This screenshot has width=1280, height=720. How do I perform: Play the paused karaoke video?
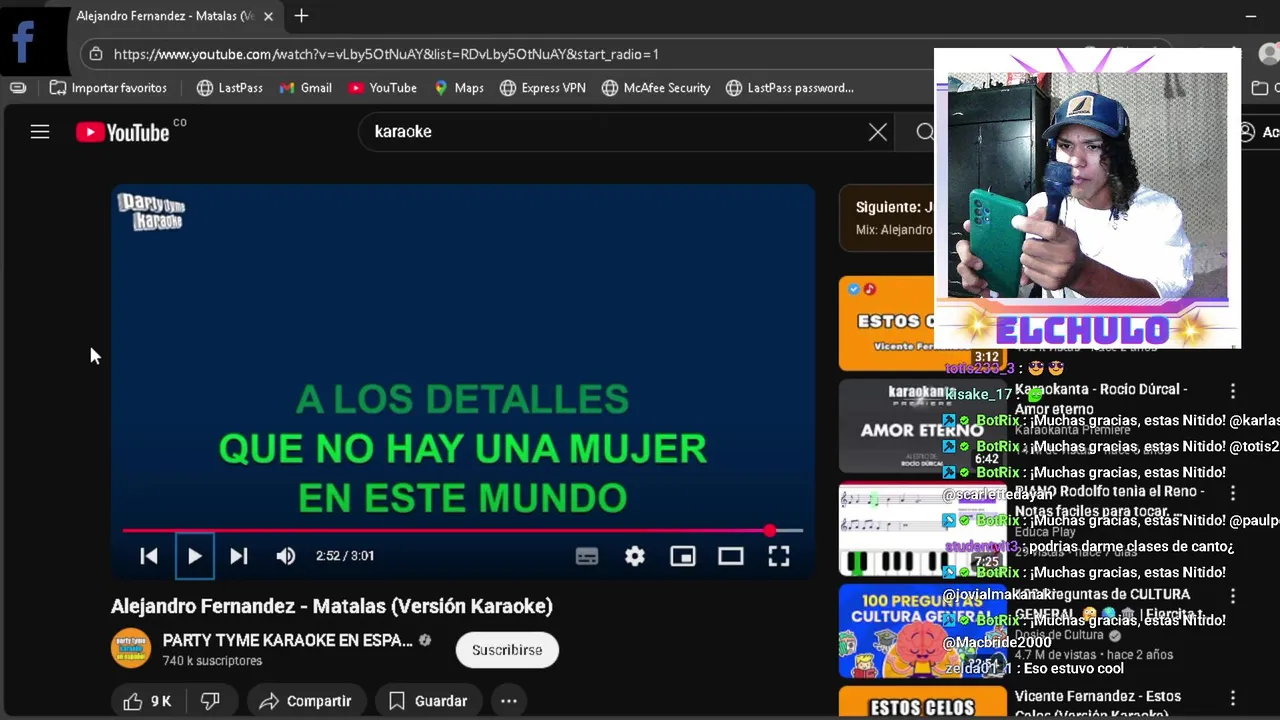[195, 556]
